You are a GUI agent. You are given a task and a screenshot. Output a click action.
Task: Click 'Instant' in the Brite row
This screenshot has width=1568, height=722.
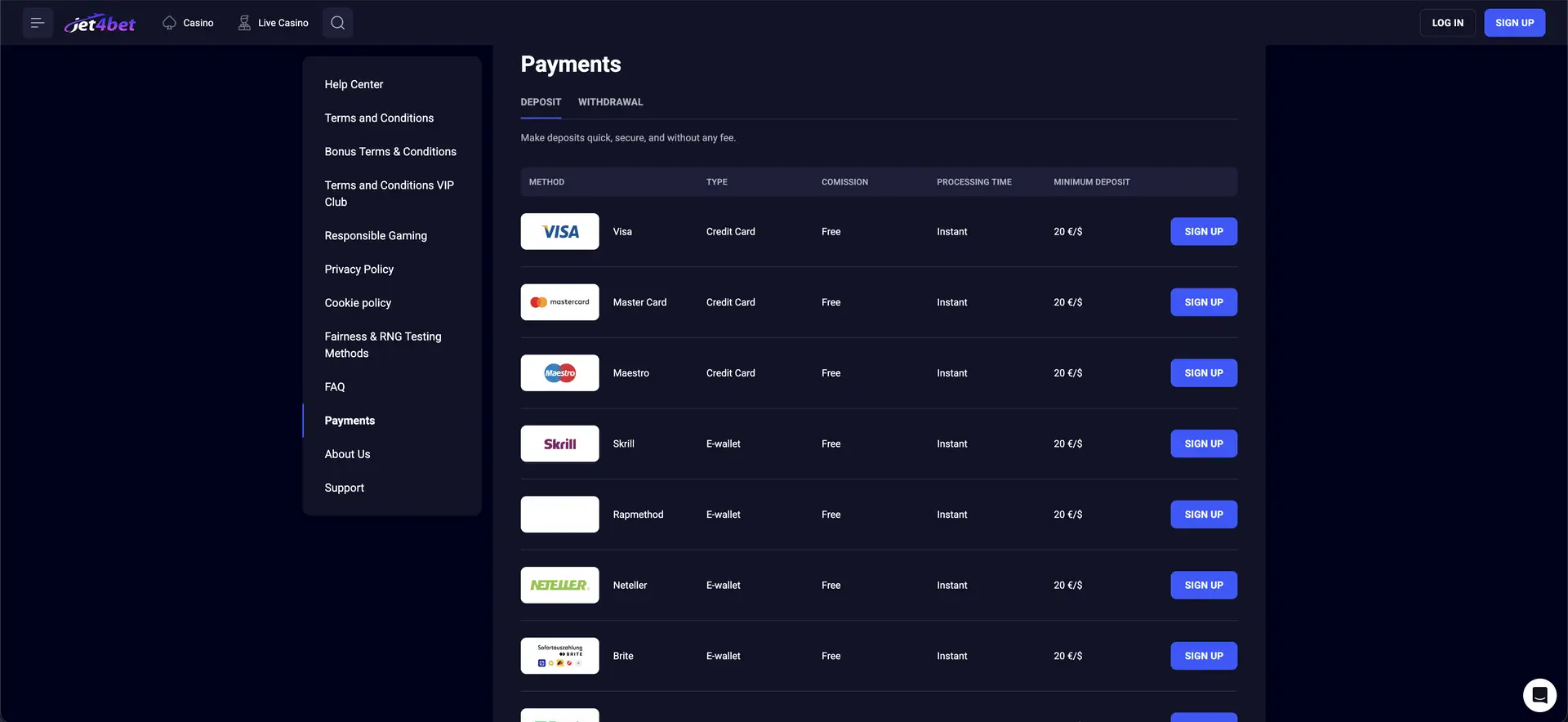pyautogui.click(x=951, y=656)
